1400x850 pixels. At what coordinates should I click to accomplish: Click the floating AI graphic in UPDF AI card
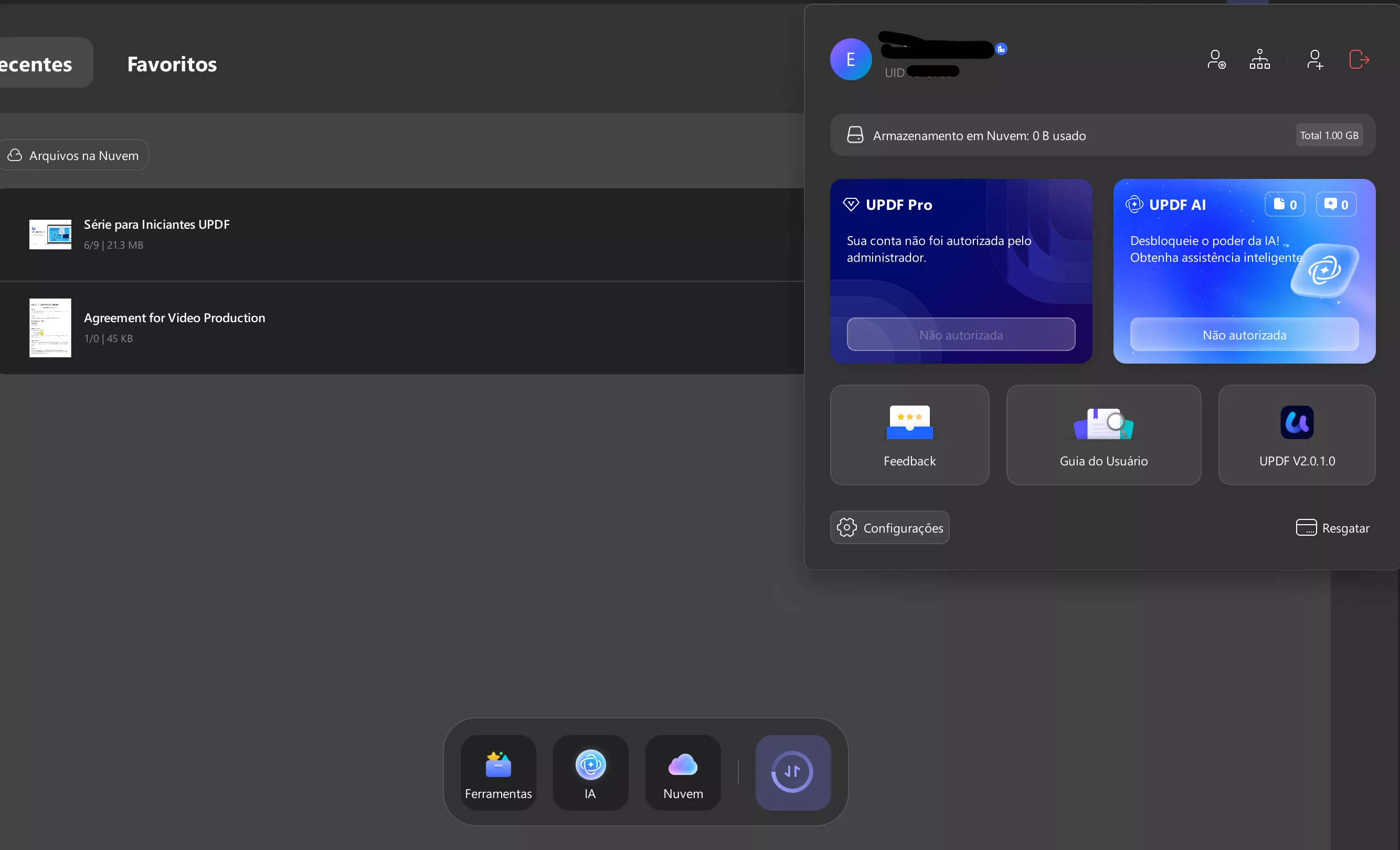(x=1324, y=270)
